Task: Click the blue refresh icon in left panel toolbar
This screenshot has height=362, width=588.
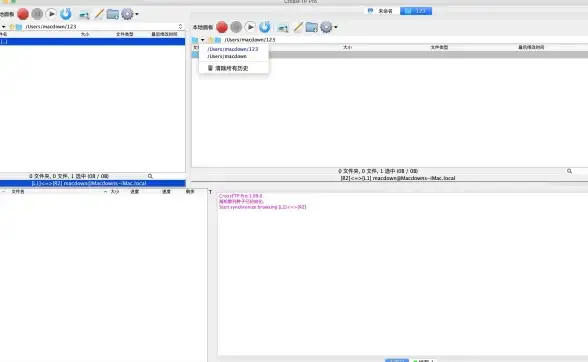Action: tap(66, 14)
